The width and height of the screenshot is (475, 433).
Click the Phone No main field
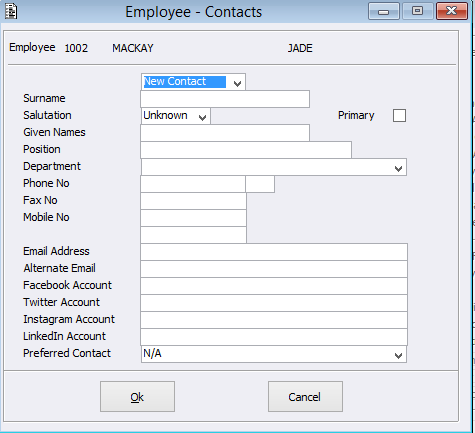(x=193, y=184)
